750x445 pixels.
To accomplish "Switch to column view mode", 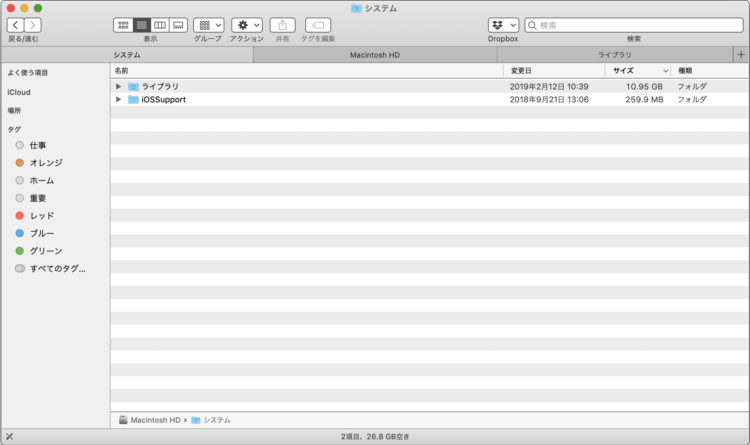I will click(x=160, y=25).
